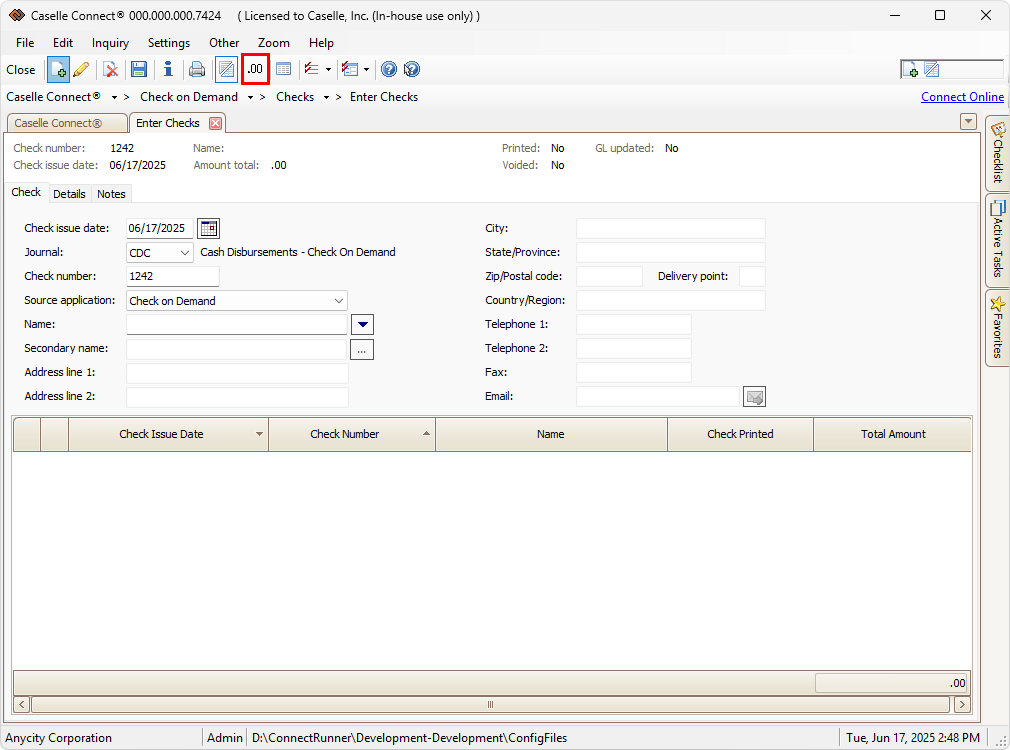Image resolution: width=1010 pixels, height=750 pixels.
Task: Click the .00 amount toolbar button
Action: tap(256, 70)
